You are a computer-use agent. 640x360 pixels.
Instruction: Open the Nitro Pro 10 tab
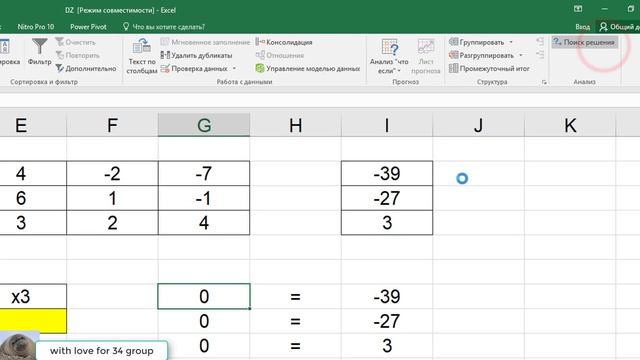coord(36,27)
